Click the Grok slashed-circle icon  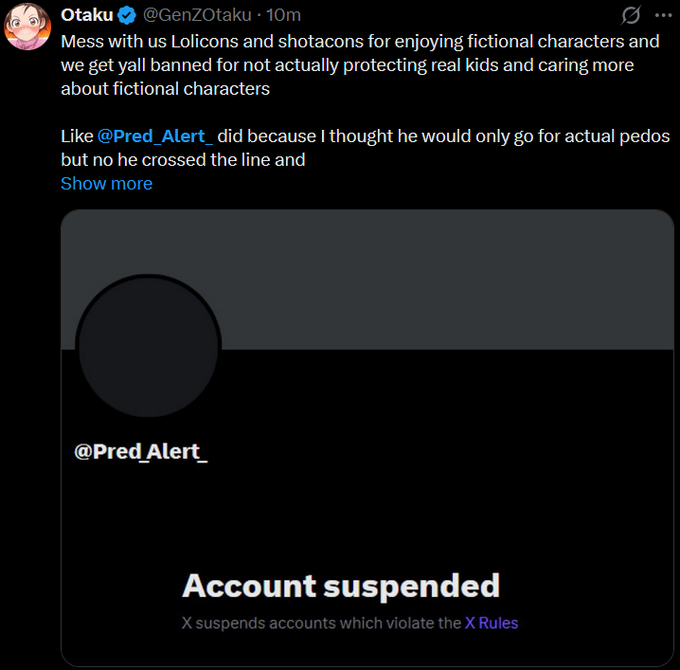tap(630, 15)
